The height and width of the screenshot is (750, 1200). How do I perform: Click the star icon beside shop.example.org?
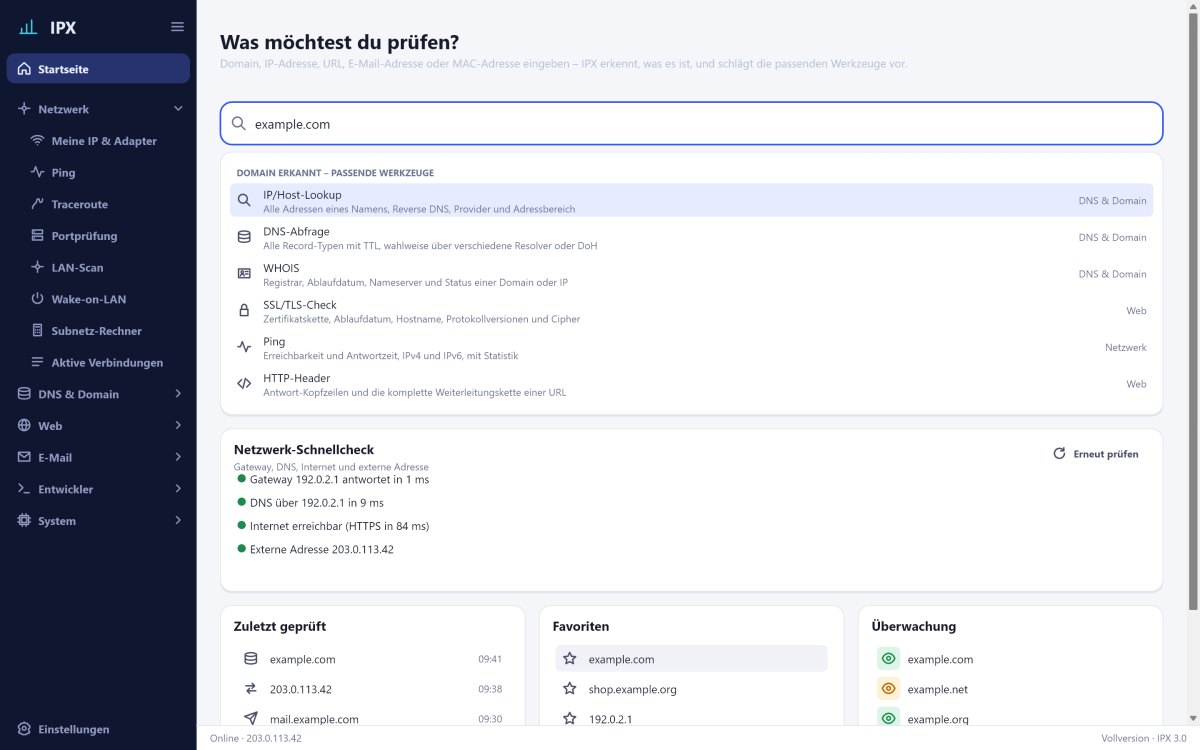570,689
